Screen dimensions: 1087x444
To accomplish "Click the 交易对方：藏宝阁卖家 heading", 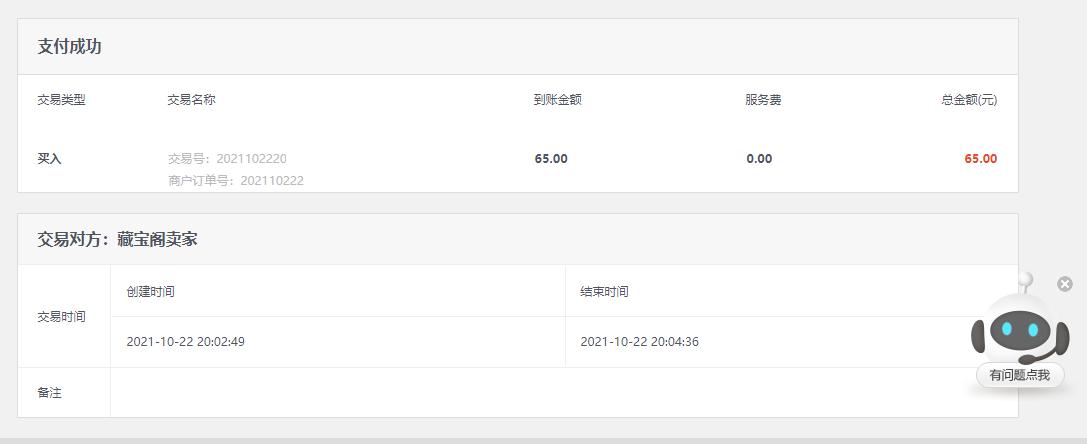I will pyautogui.click(x=117, y=239).
